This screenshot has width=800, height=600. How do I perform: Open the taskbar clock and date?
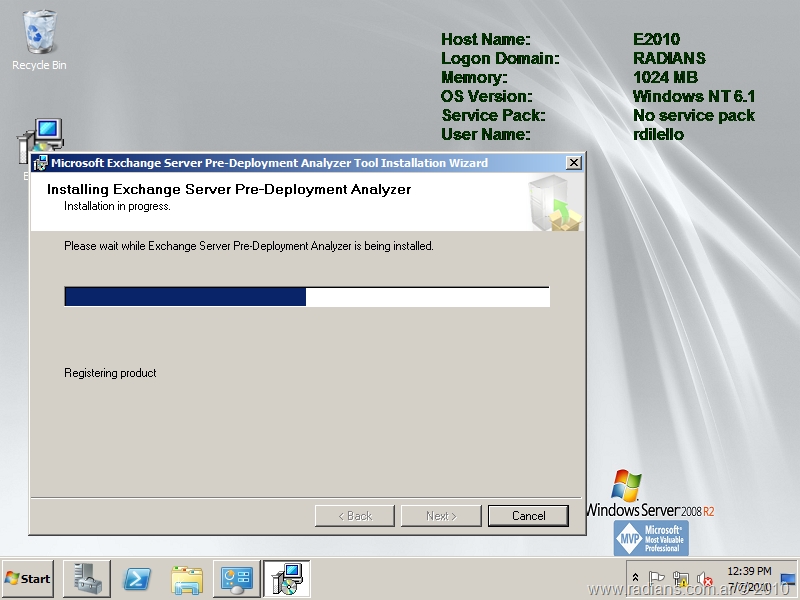click(x=749, y=578)
